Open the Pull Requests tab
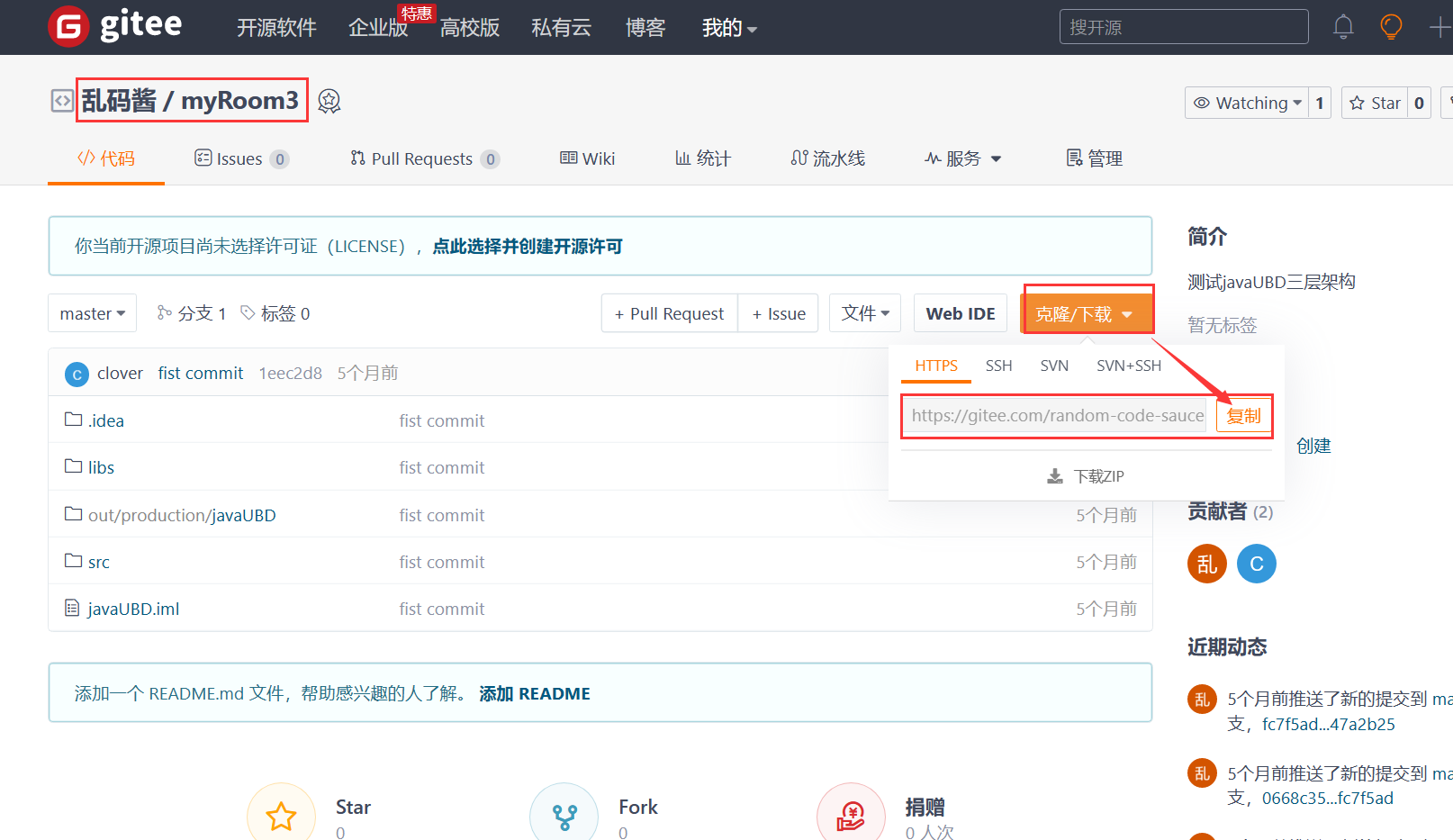This screenshot has height=840, width=1453. (x=425, y=158)
